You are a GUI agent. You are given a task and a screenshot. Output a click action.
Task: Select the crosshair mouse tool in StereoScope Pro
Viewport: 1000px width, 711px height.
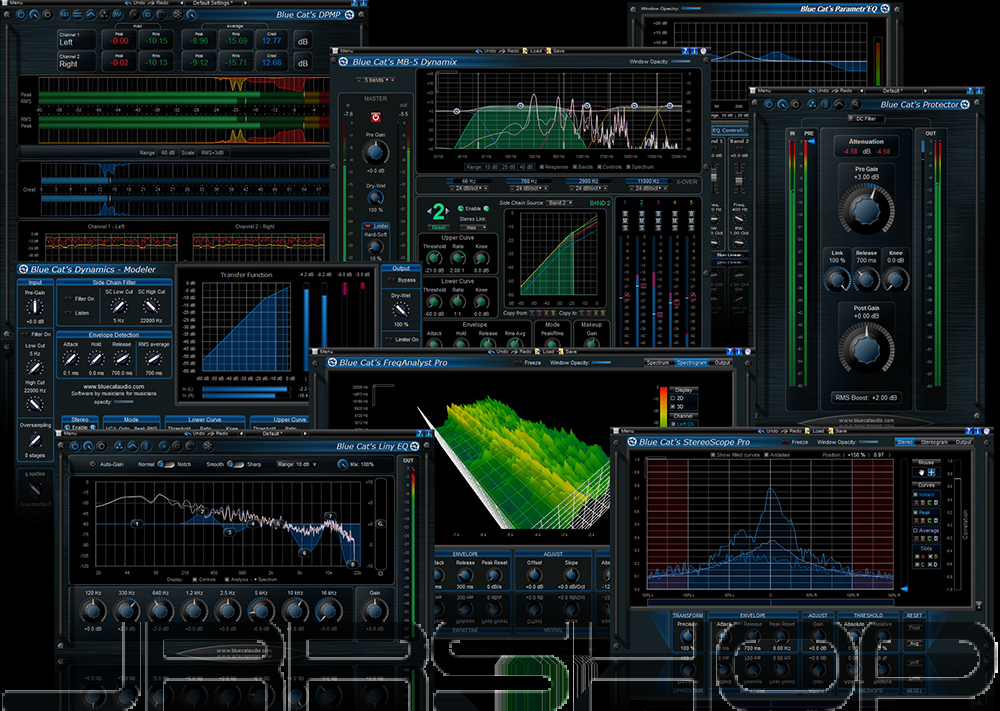tap(931, 473)
